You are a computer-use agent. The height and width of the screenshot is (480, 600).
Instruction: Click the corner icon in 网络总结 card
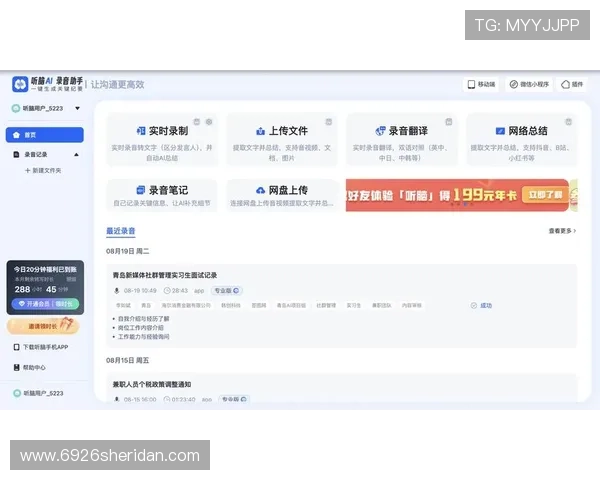[x=569, y=122]
